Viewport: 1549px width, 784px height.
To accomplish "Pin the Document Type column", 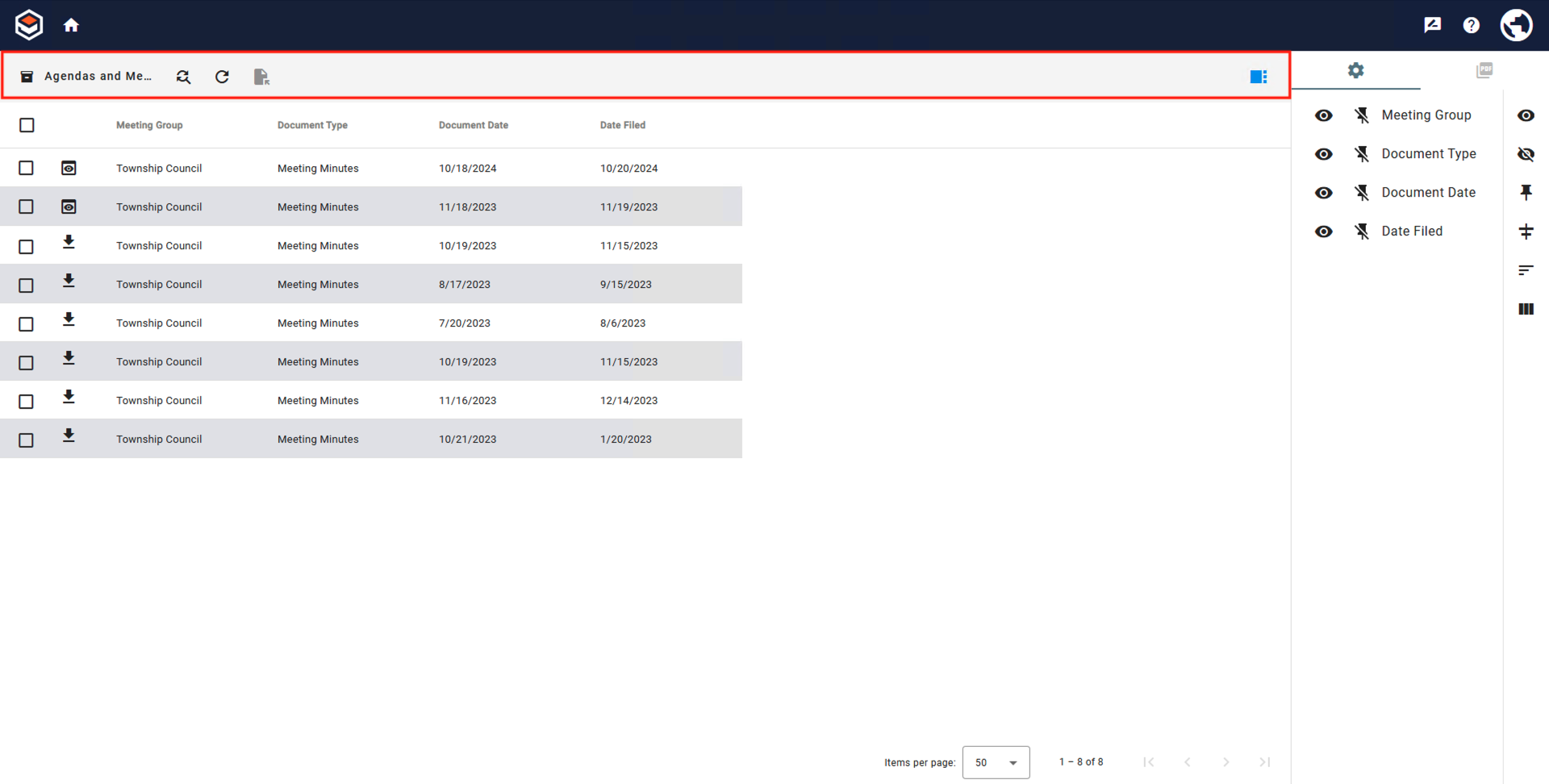I will coord(1362,154).
